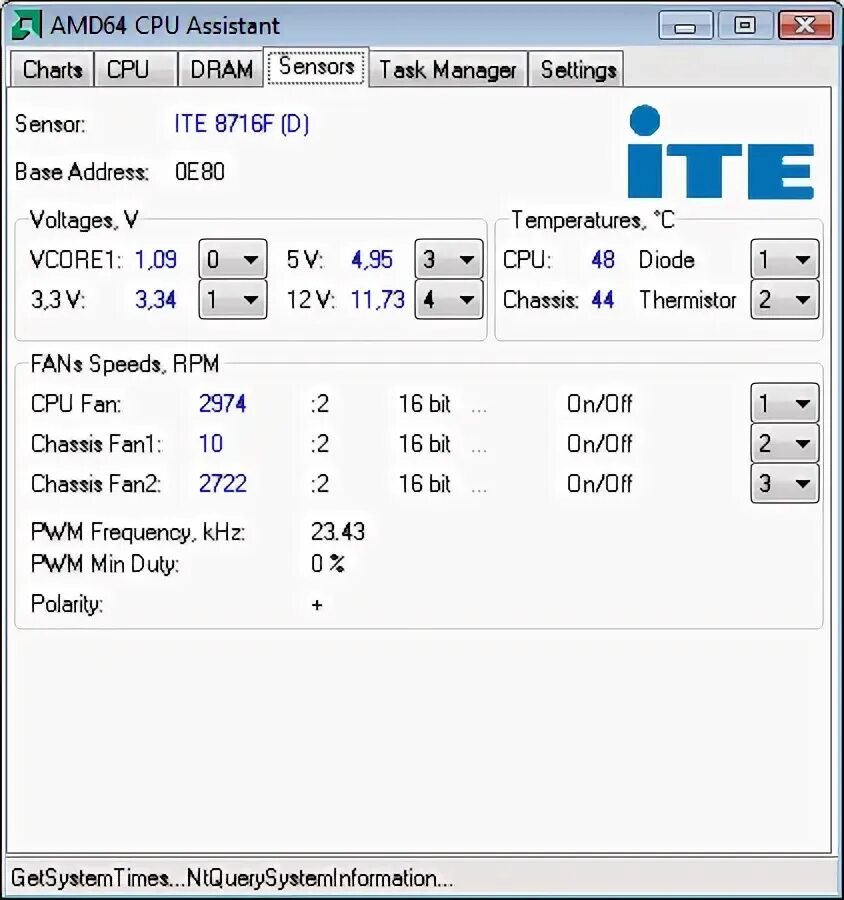844x900 pixels.
Task: Expand the Chassis Fan1 channel dropdown
Action: click(784, 443)
